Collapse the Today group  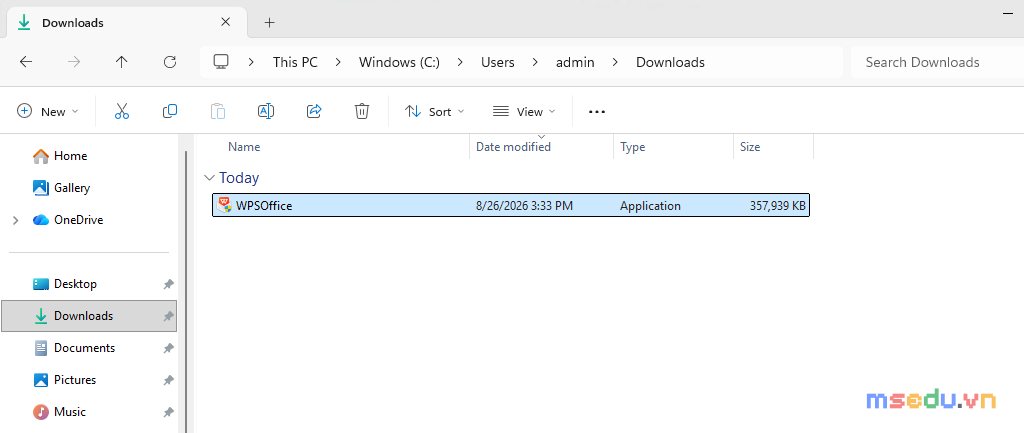[210, 178]
